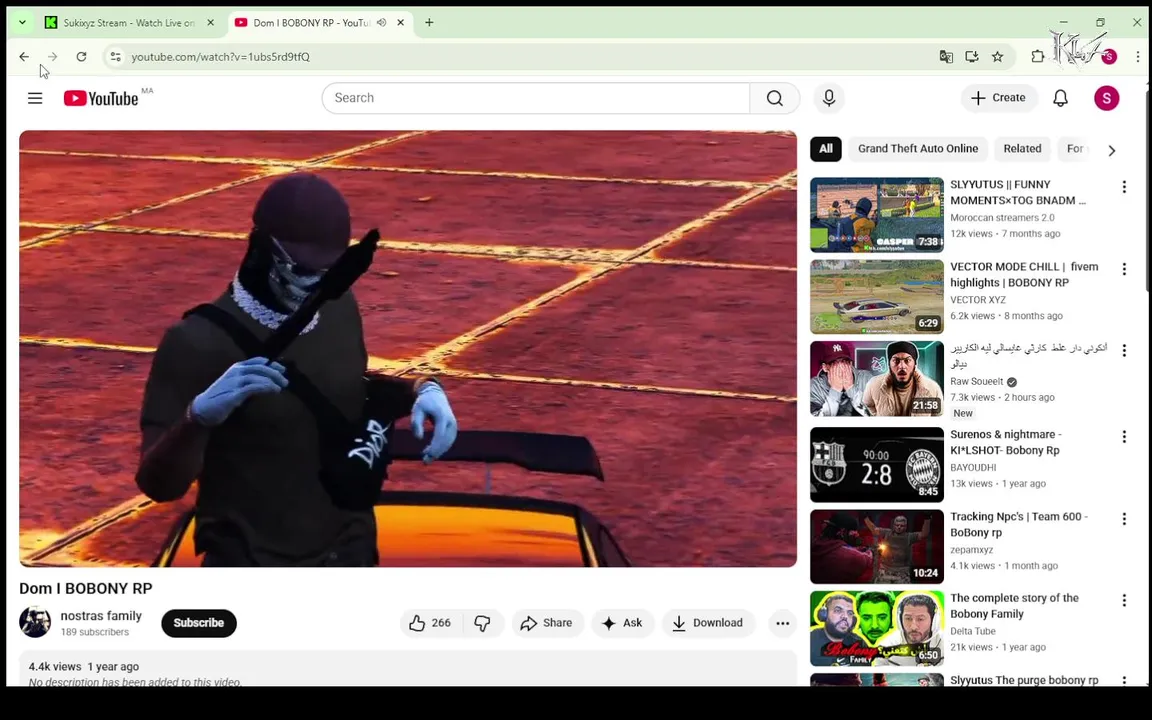Close the Sukixyz Stream tab
1152x720 pixels.
click(211, 23)
